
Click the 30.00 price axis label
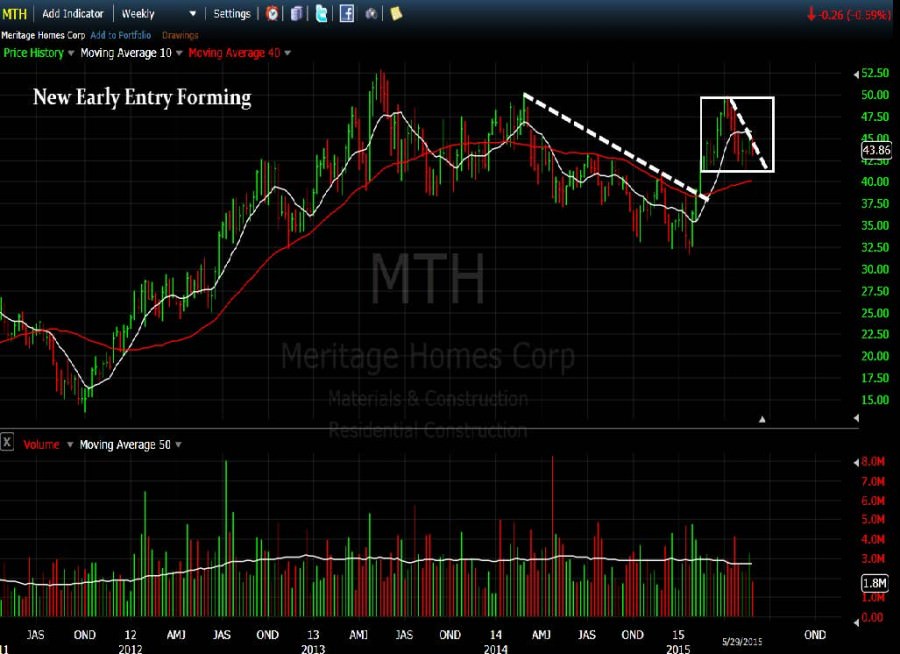pos(875,269)
